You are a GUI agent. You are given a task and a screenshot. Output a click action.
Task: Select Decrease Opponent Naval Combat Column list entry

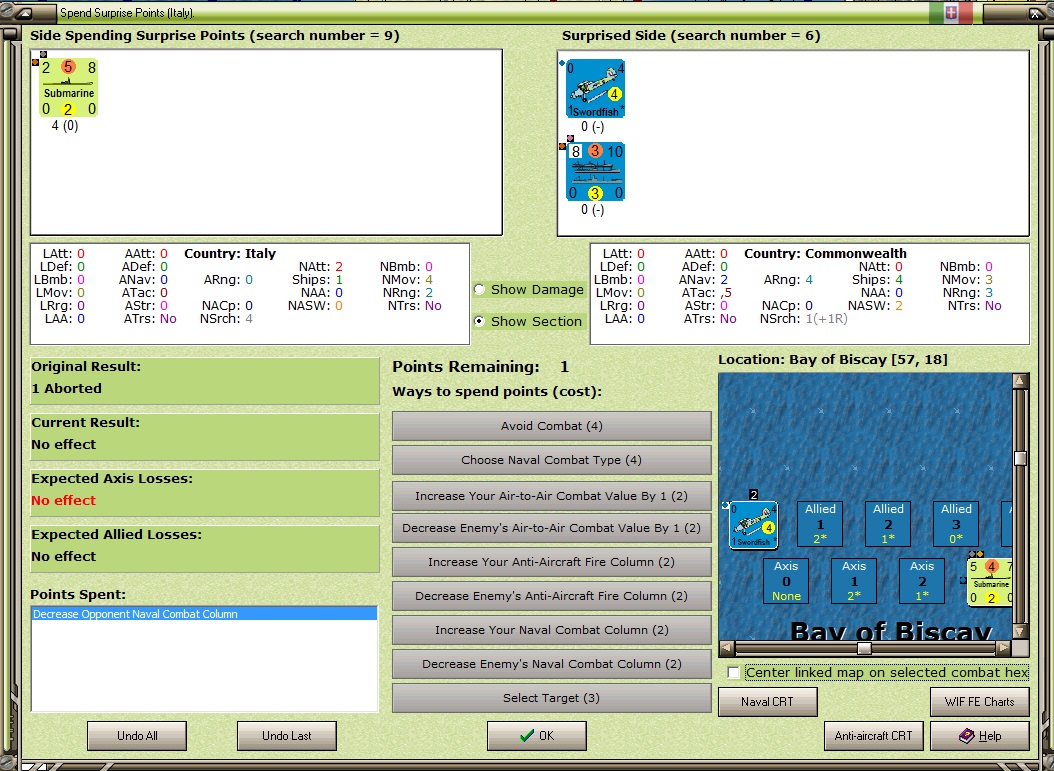pyautogui.click(x=204, y=614)
